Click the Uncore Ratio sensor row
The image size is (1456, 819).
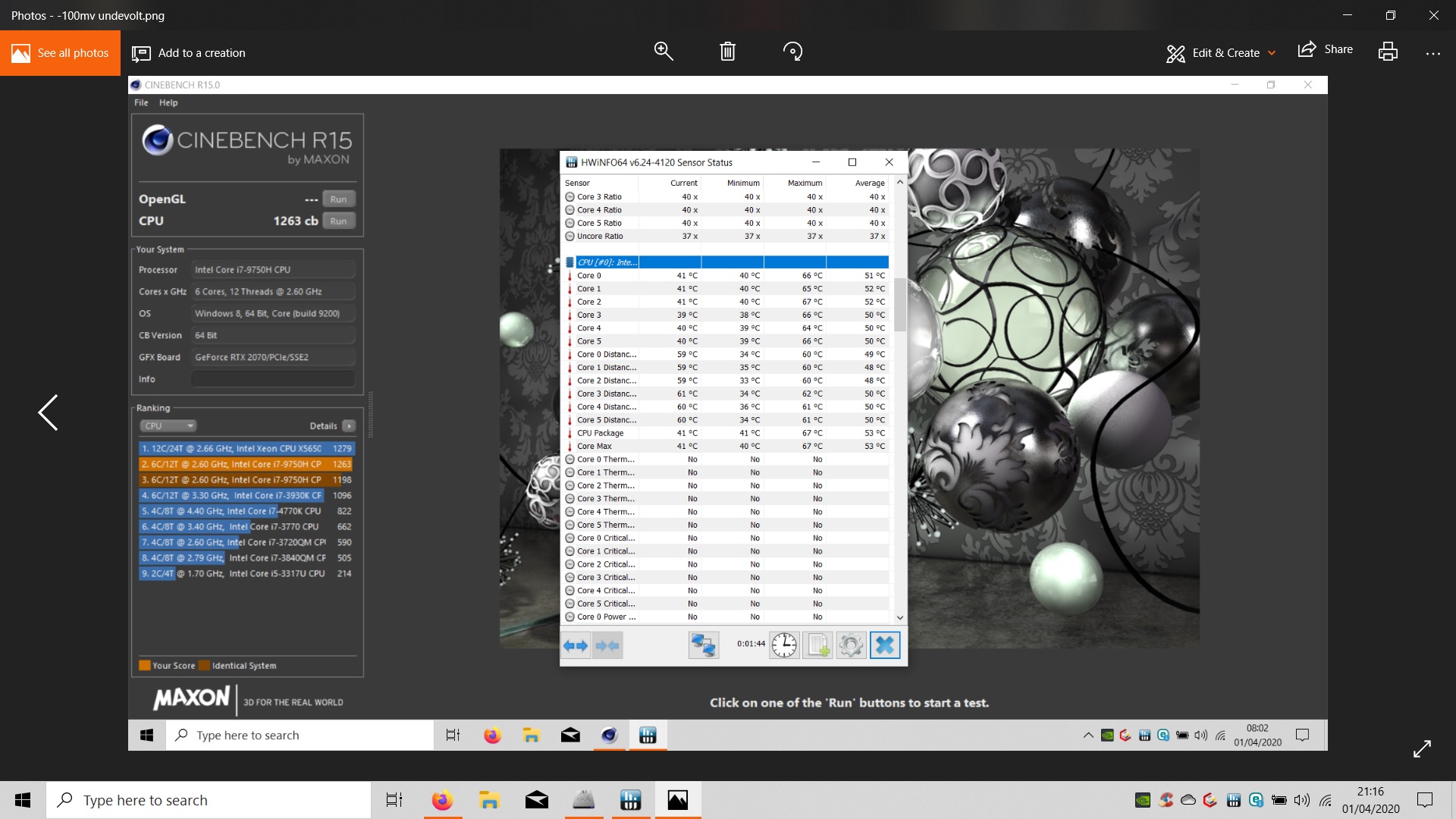(x=726, y=236)
